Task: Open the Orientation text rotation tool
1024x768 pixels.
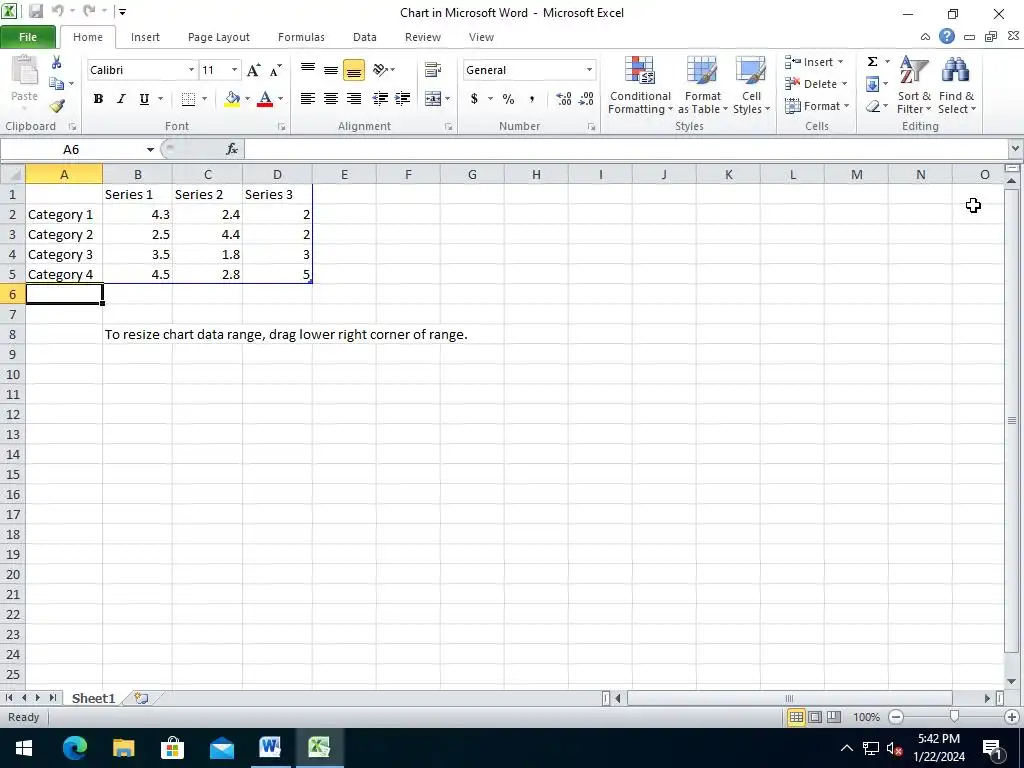Action: [x=383, y=69]
